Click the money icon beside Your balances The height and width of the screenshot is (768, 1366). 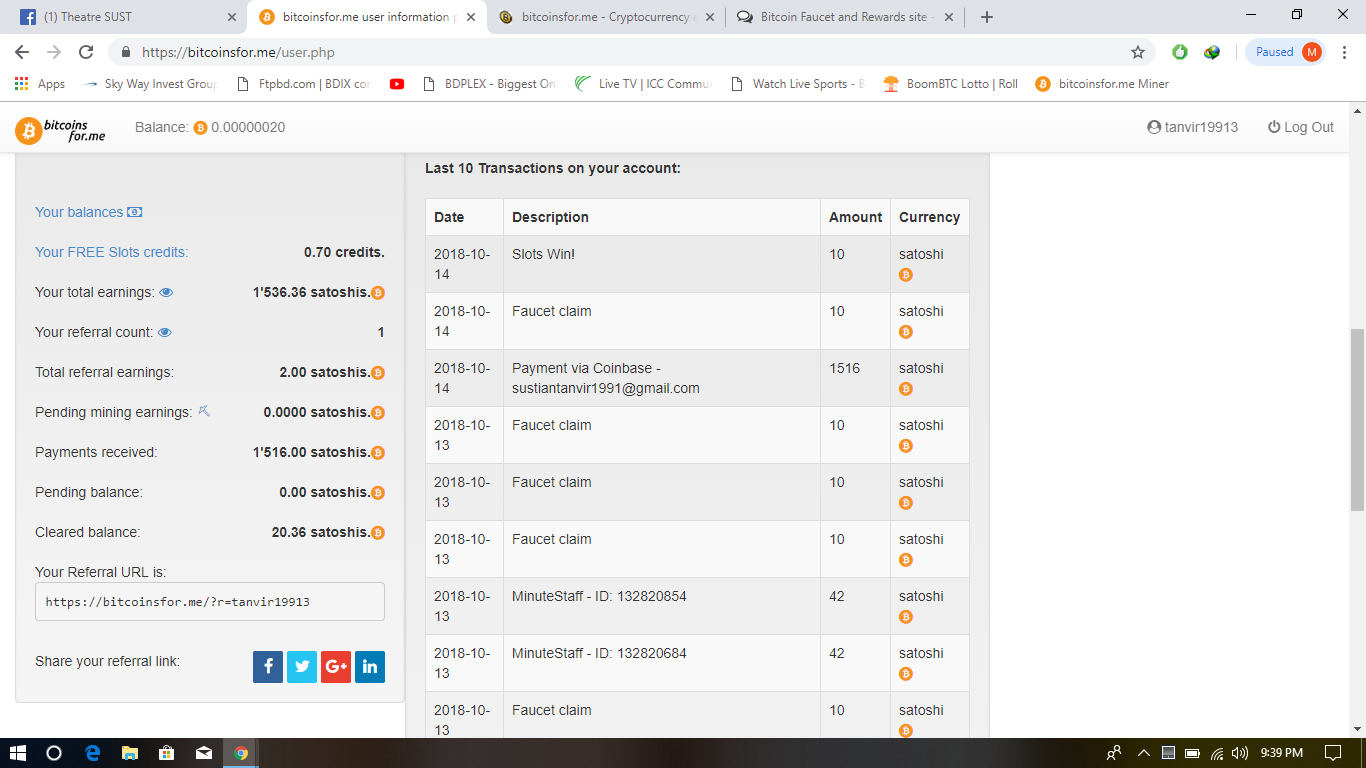(135, 212)
